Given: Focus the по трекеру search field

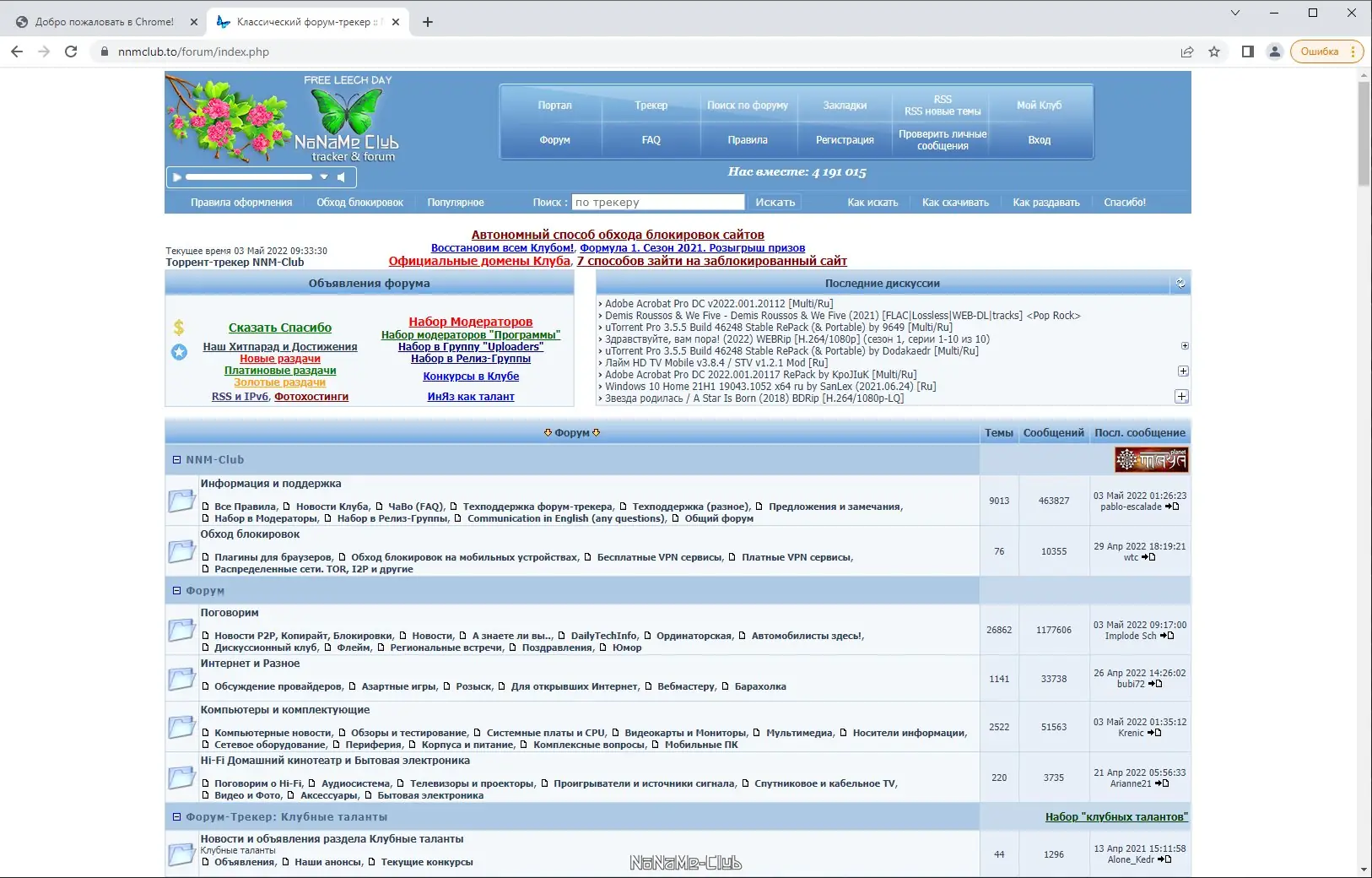Looking at the screenshot, I should pos(658,203).
